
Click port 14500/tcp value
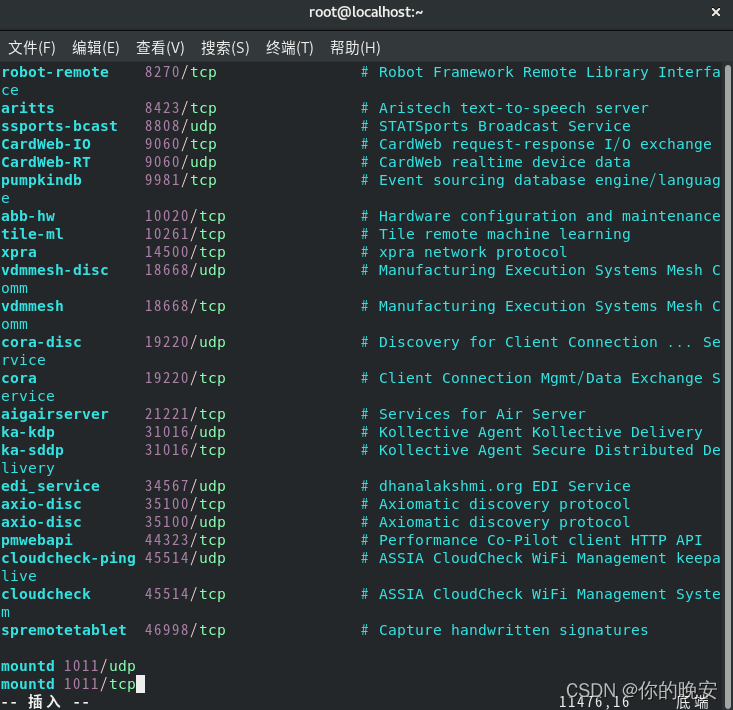185,252
